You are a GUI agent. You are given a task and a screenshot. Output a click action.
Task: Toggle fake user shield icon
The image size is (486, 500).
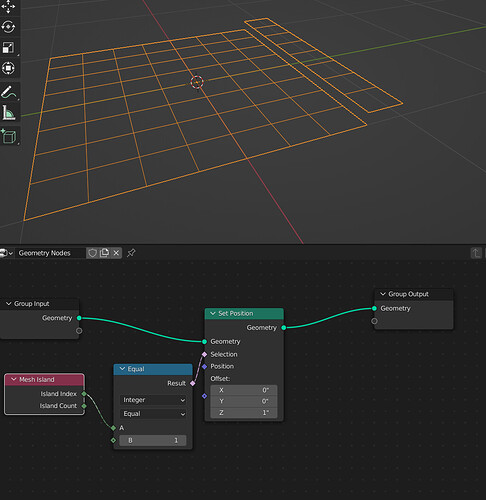92,253
